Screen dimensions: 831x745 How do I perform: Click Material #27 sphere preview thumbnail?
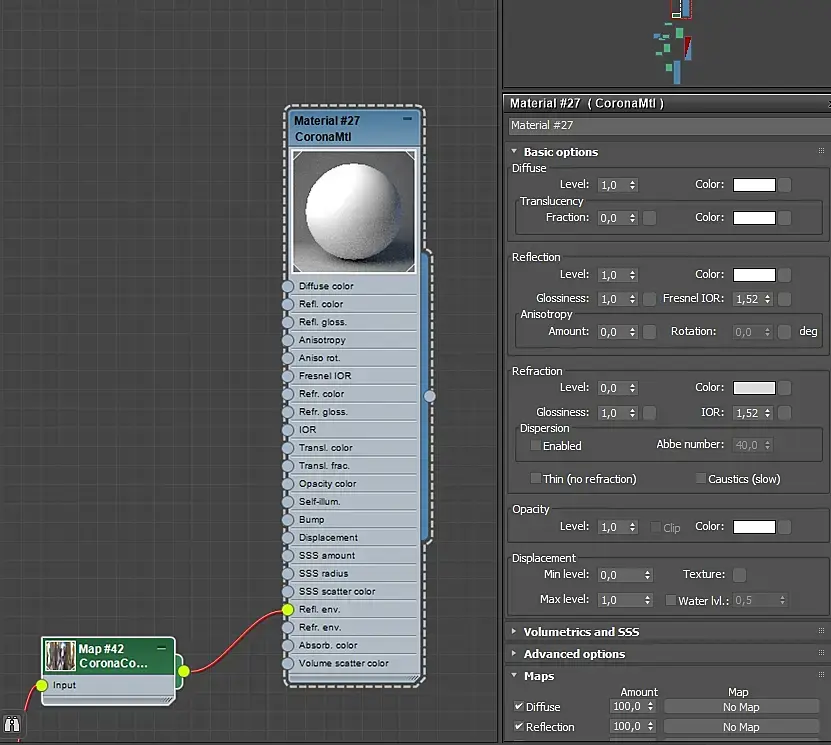coord(353,211)
